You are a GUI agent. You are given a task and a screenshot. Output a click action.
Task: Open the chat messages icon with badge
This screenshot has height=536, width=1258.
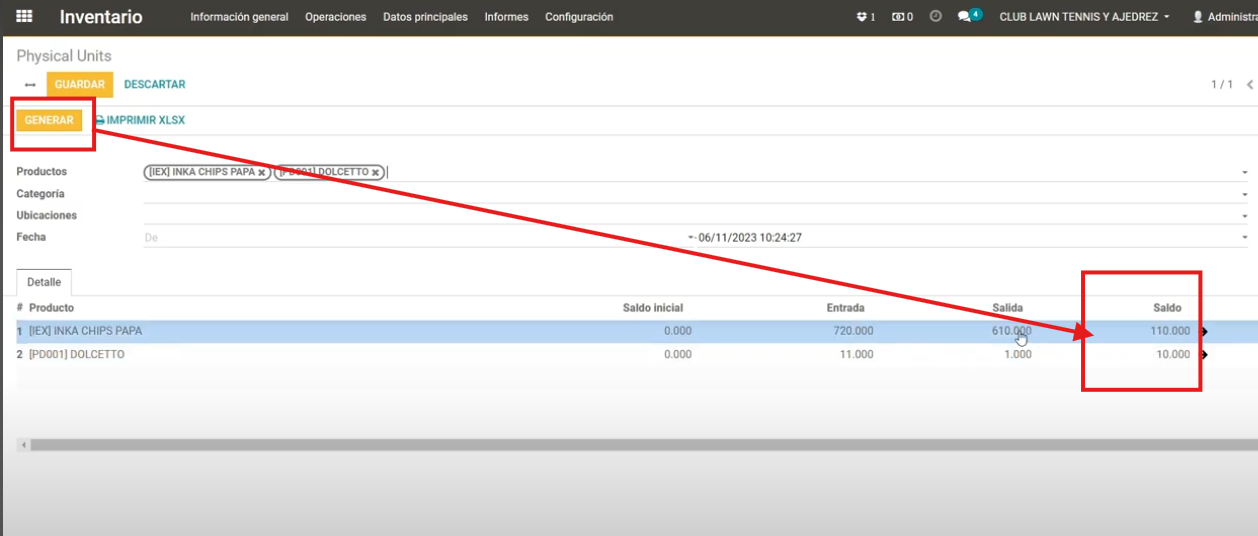[965, 17]
